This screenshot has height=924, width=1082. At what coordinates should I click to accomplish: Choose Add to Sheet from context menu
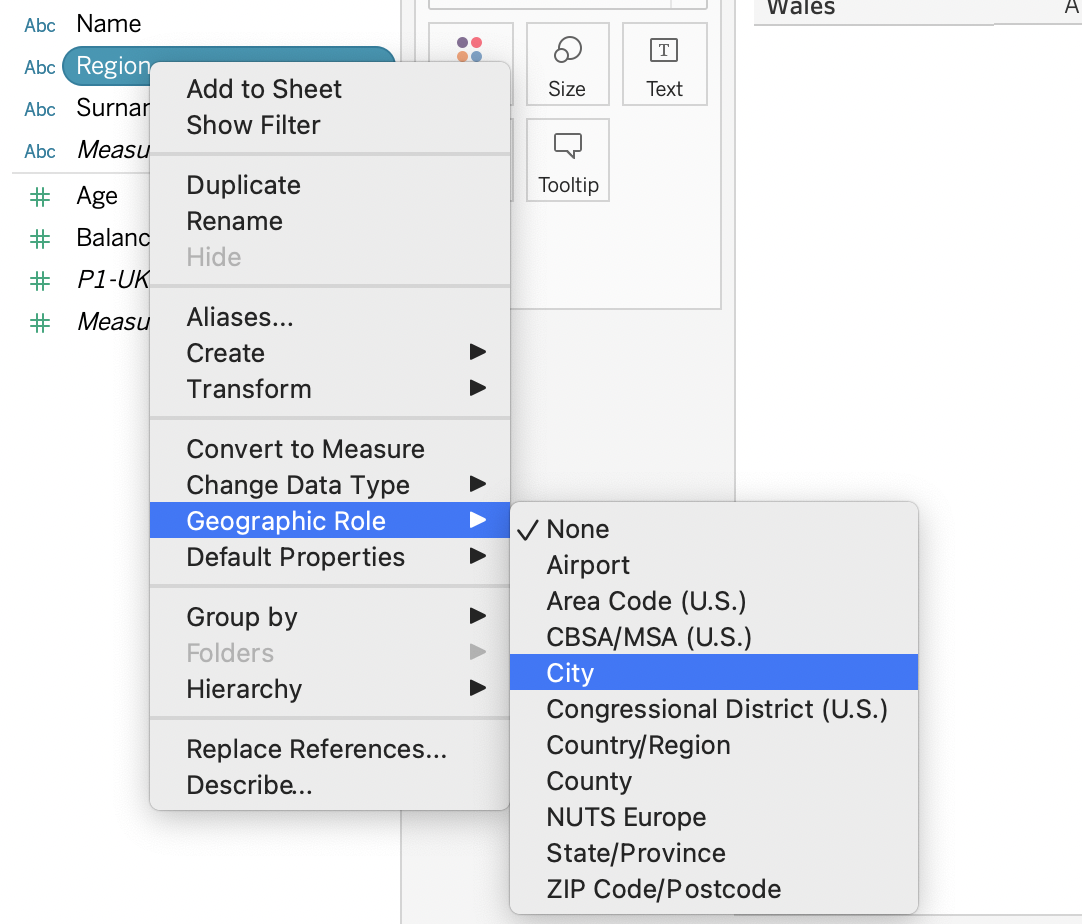(264, 89)
